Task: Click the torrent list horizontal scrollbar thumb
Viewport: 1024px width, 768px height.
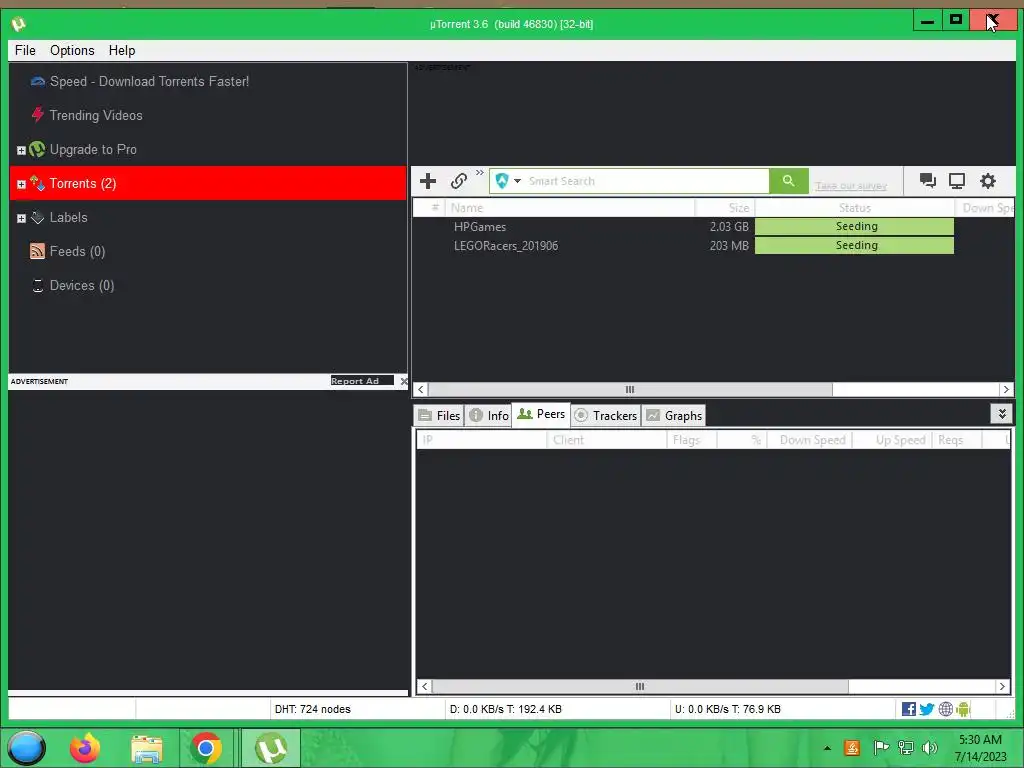Action: [x=630, y=390]
